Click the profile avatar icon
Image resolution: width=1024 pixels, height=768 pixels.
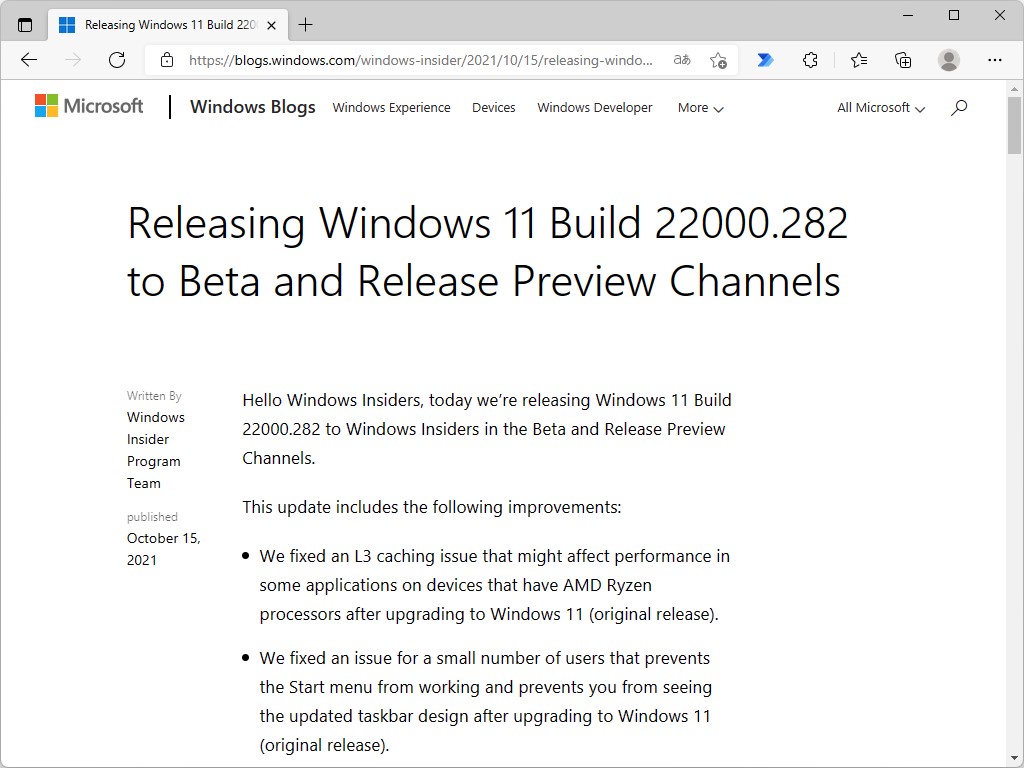click(x=948, y=60)
